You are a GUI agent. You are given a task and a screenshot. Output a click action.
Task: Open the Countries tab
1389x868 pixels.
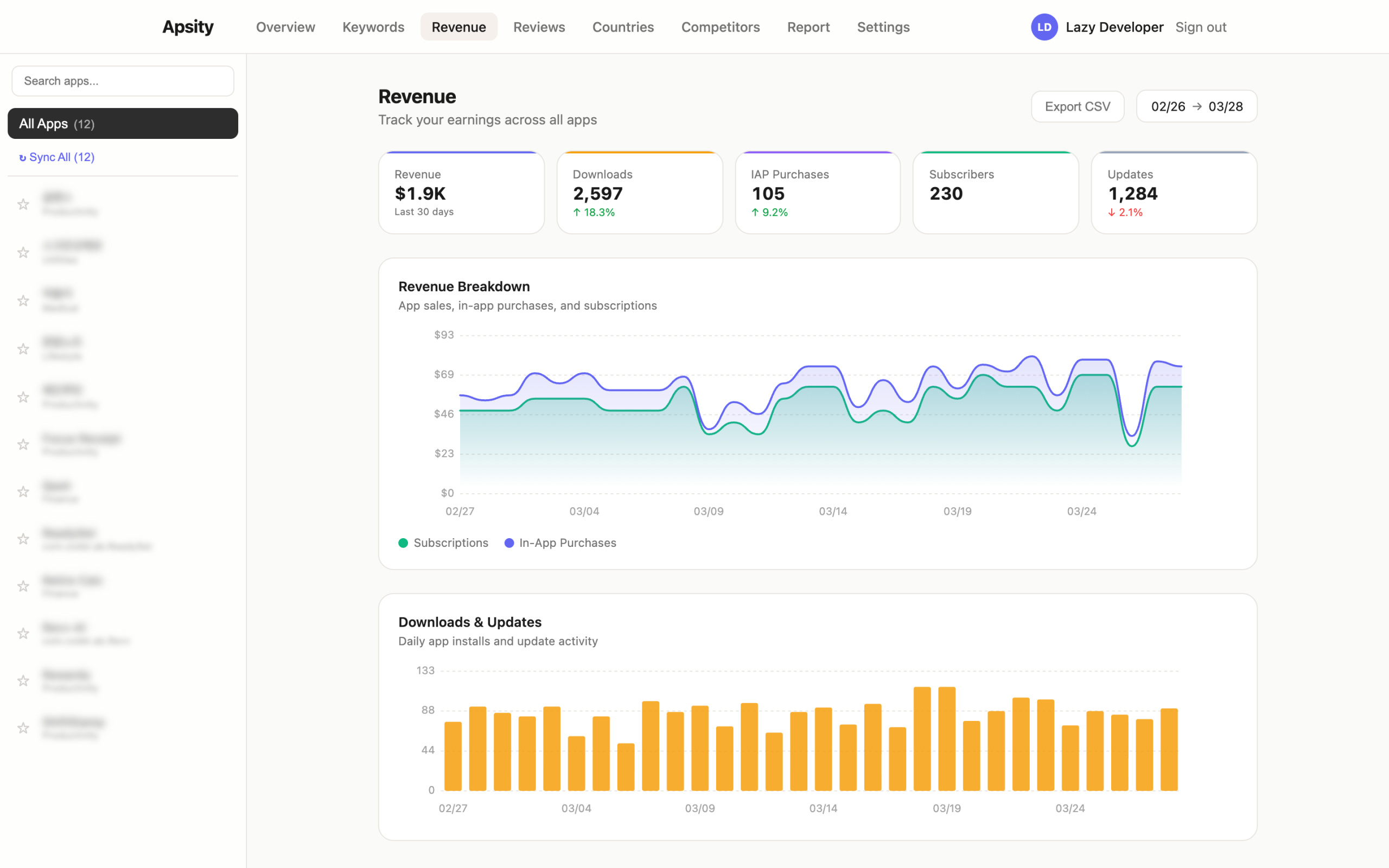tap(623, 27)
